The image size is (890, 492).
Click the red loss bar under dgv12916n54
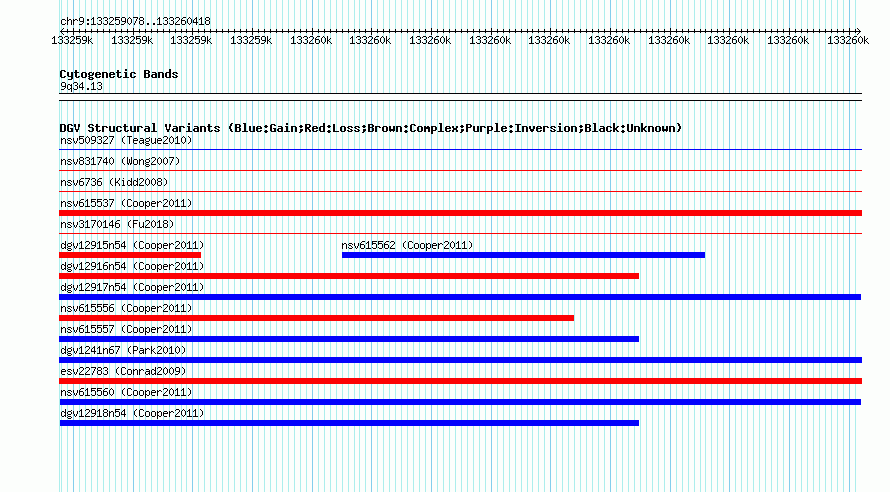349,276
